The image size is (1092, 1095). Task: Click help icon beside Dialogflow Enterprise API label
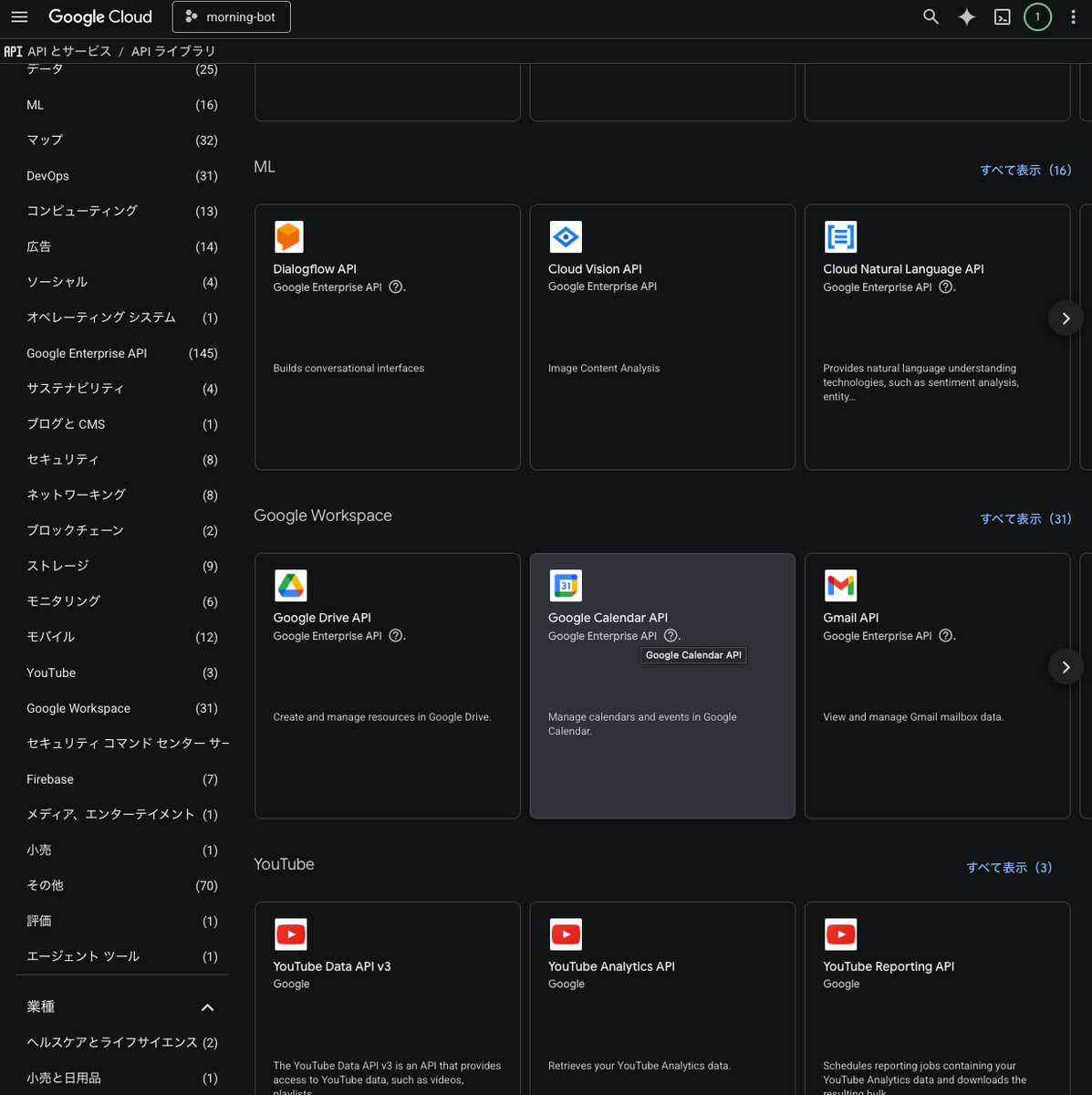[x=396, y=287]
